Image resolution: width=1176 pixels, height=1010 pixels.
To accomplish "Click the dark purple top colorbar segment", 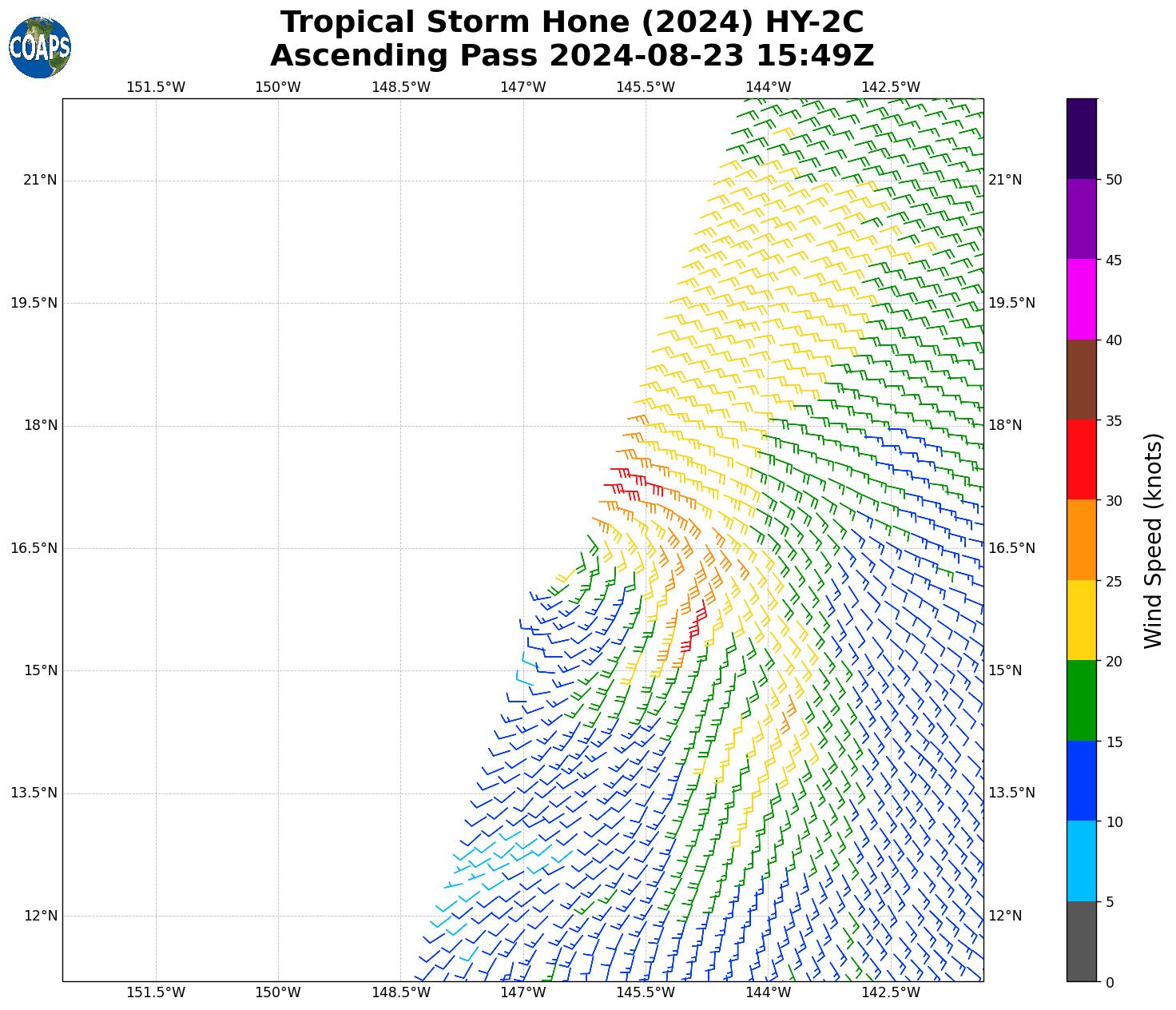I will (1082, 138).
